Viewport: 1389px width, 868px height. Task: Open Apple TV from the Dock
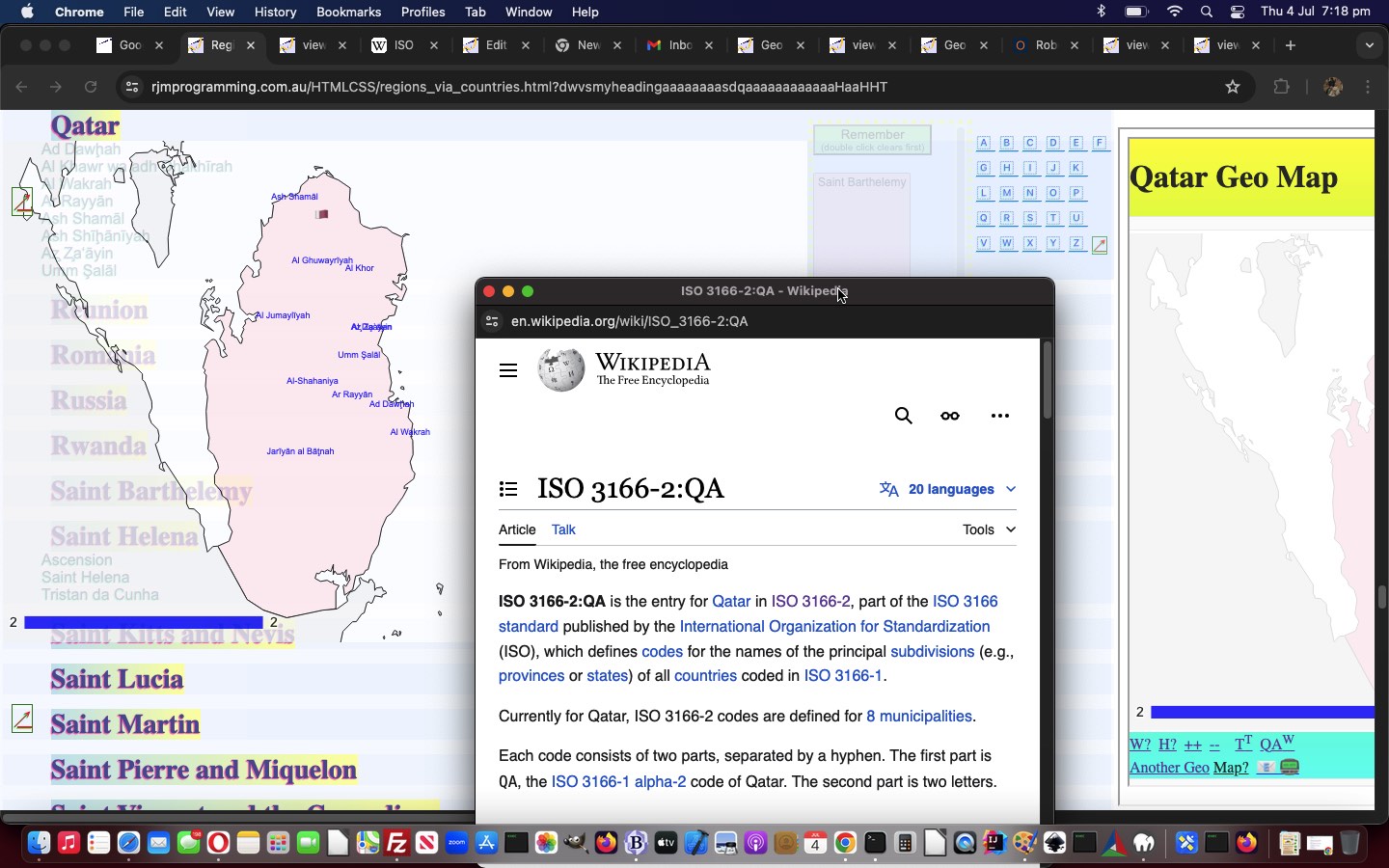pos(666,843)
